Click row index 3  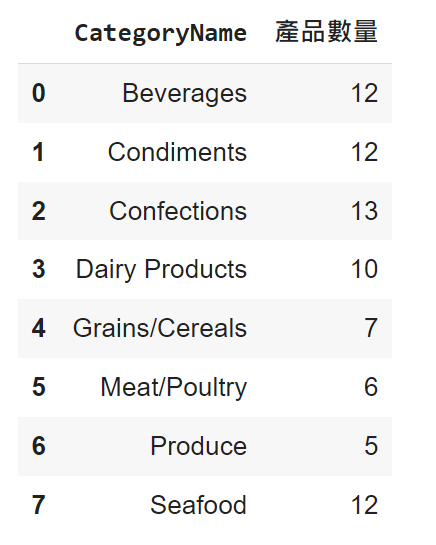click(39, 269)
